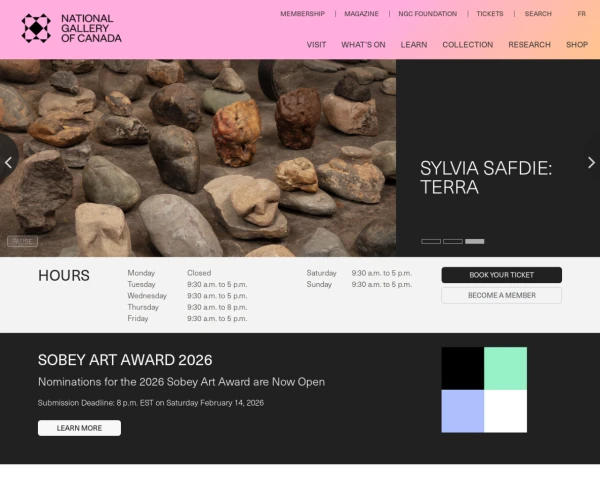This screenshot has height=480, width=600.
Task: Open the Search link in top bar
Action: pyautogui.click(x=538, y=14)
